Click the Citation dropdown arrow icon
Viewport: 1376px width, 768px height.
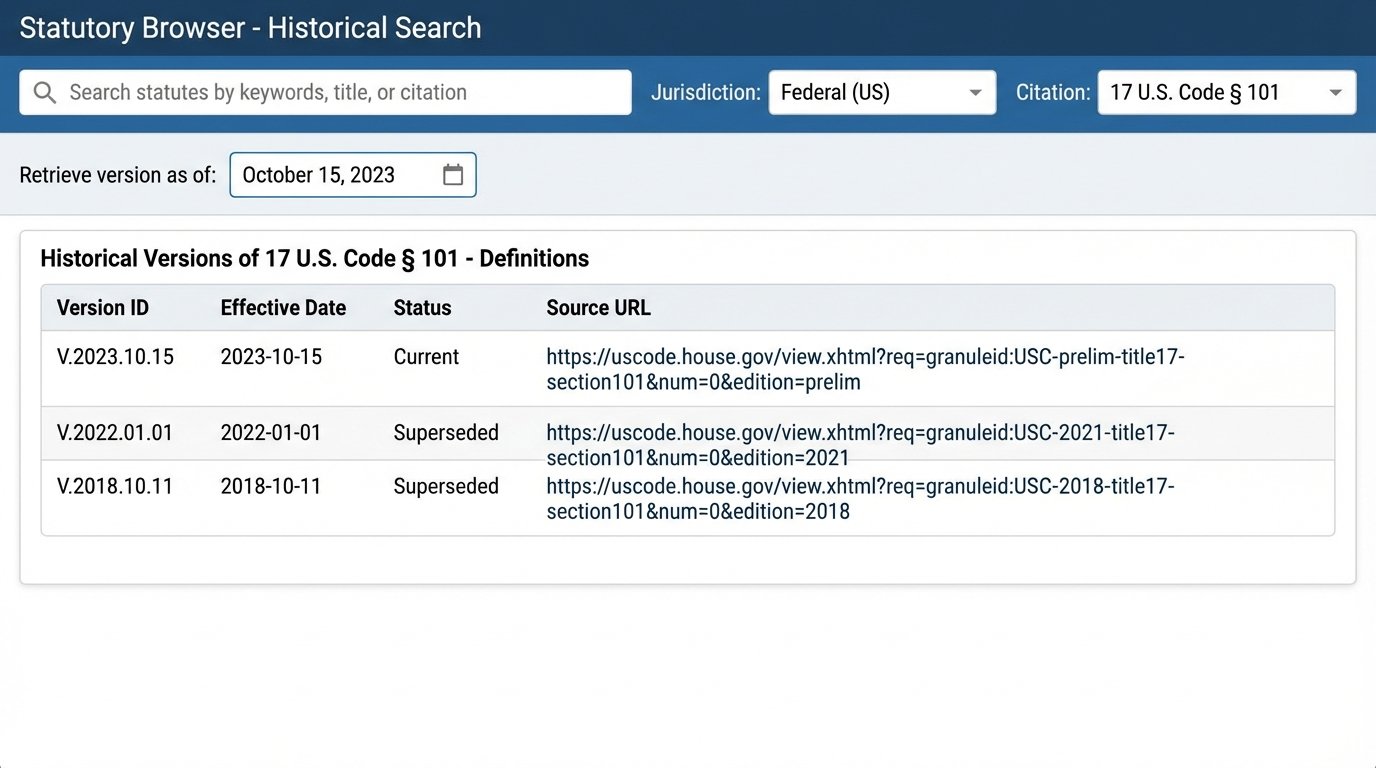tap(1335, 92)
